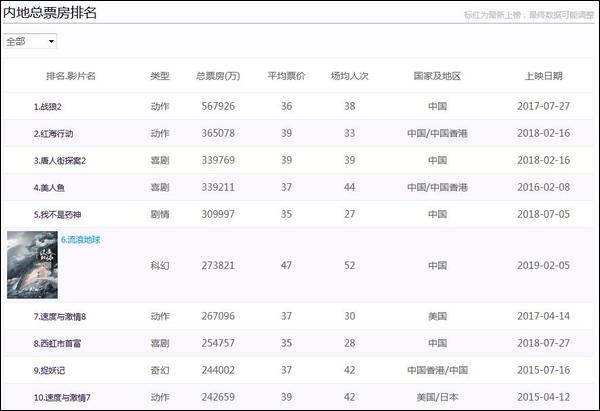
Task: Click 中国/中国香港 region in 红海行动 row
Action: click(437, 134)
